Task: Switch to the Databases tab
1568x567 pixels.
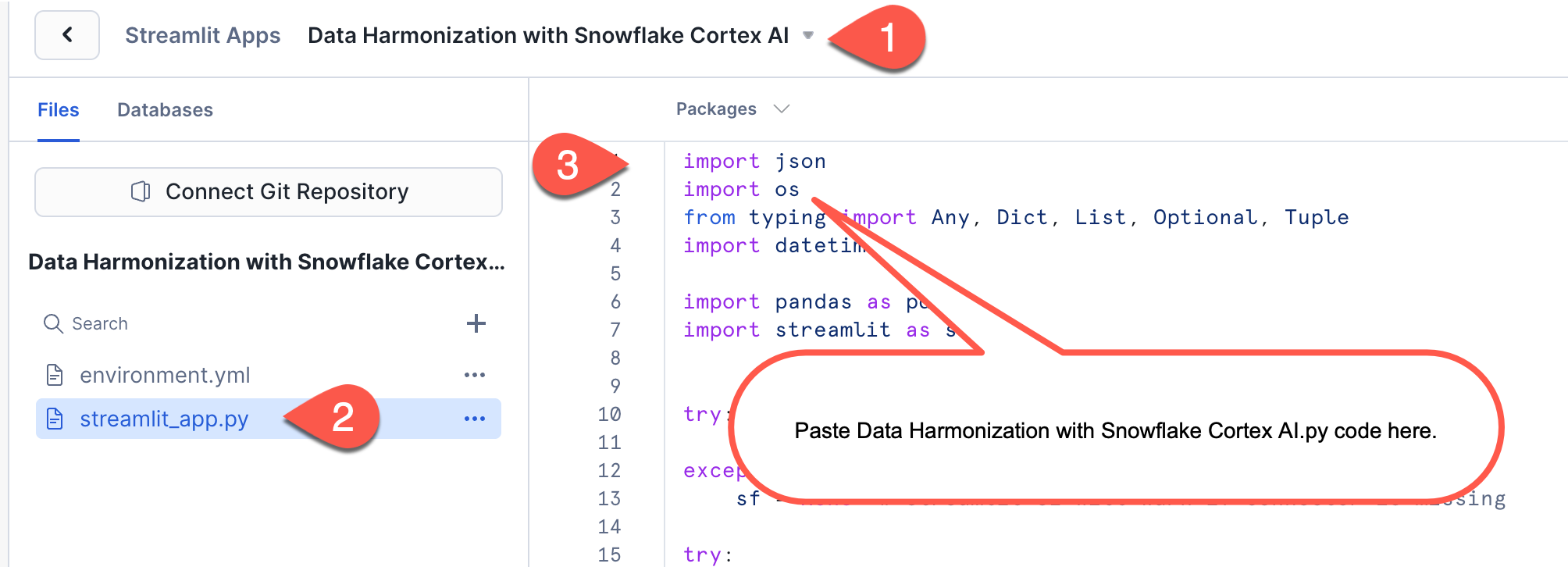Action: coord(165,110)
